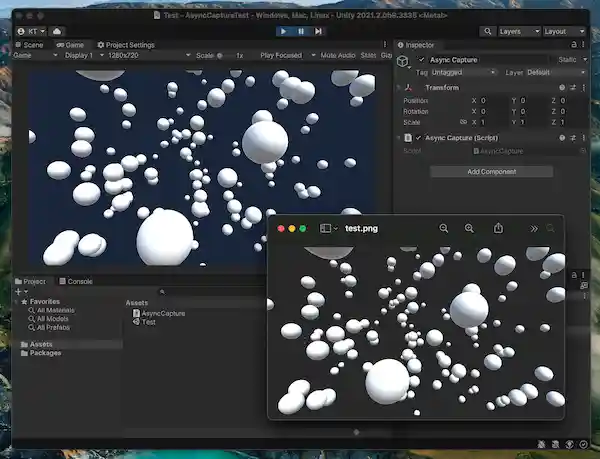
Task: Click the Scale Z field
Action: click(573, 122)
